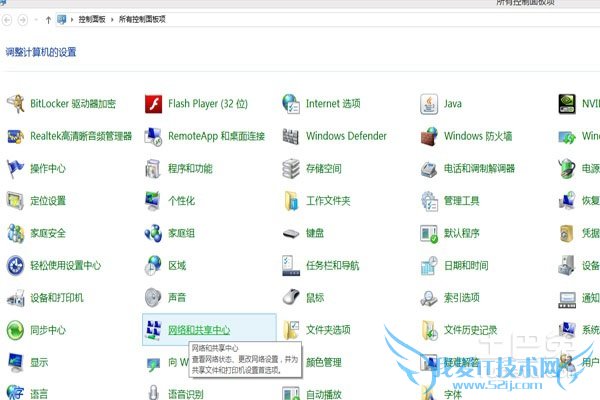The height and width of the screenshot is (400, 600).
Task: Open the 鼠标 icon
Action: [x=291, y=297]
